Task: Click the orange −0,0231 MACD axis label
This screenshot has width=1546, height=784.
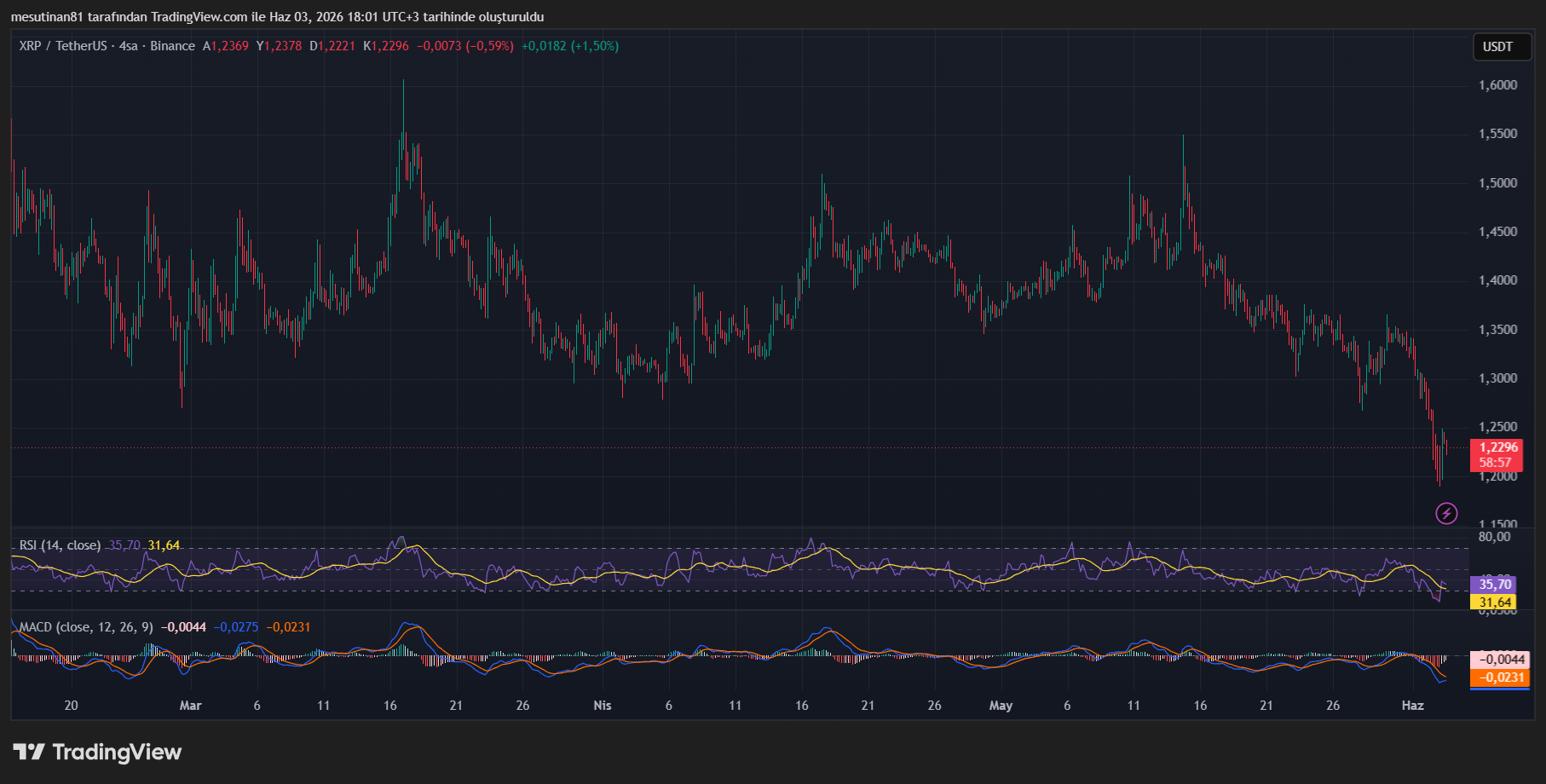Action: pos(1501,677)
